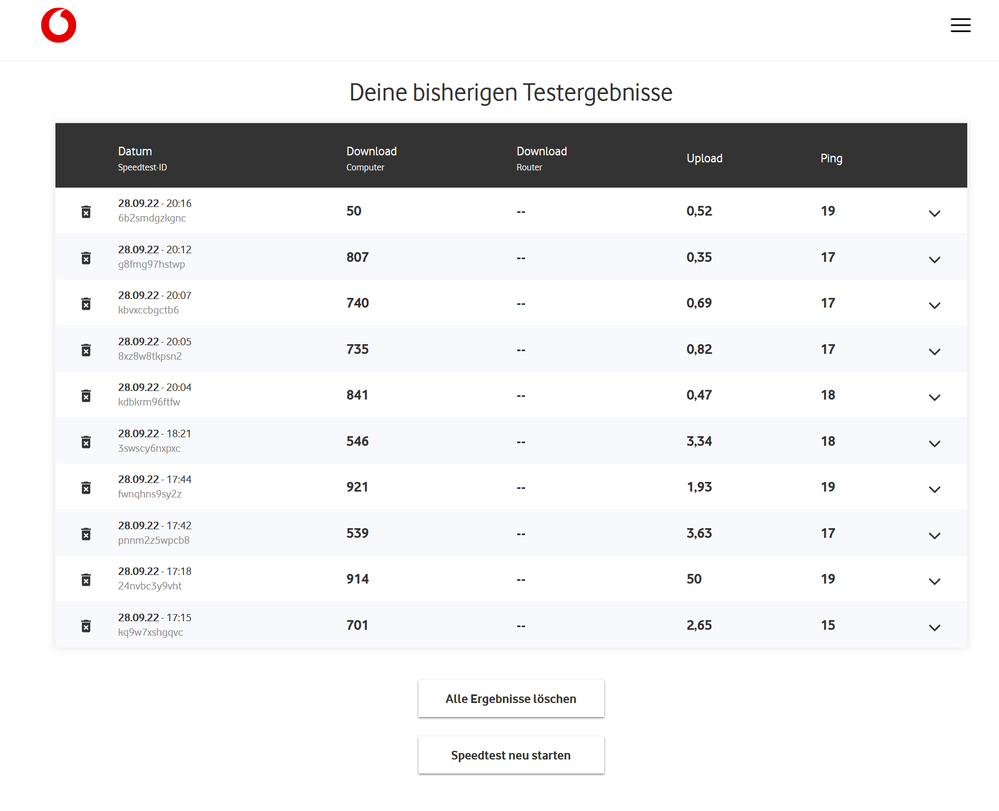This screenshot has height=811, width=999.
Task: Click the Vodafone logo
Action: click(58, 26)
